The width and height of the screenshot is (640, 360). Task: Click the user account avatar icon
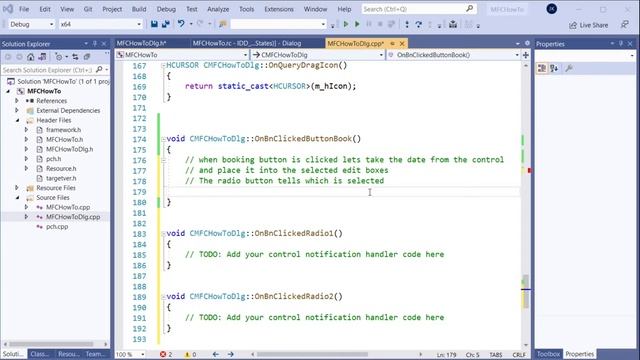pyautogui.click(x=552, y=9)
